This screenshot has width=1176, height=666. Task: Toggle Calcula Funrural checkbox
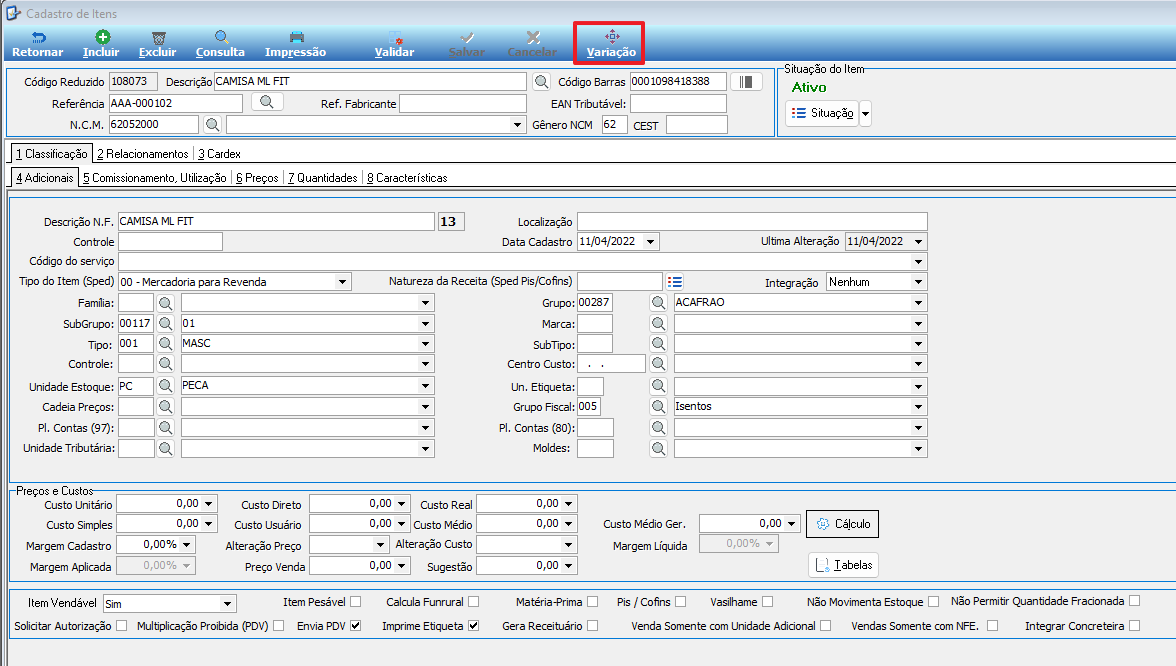(x=473, y=602)
